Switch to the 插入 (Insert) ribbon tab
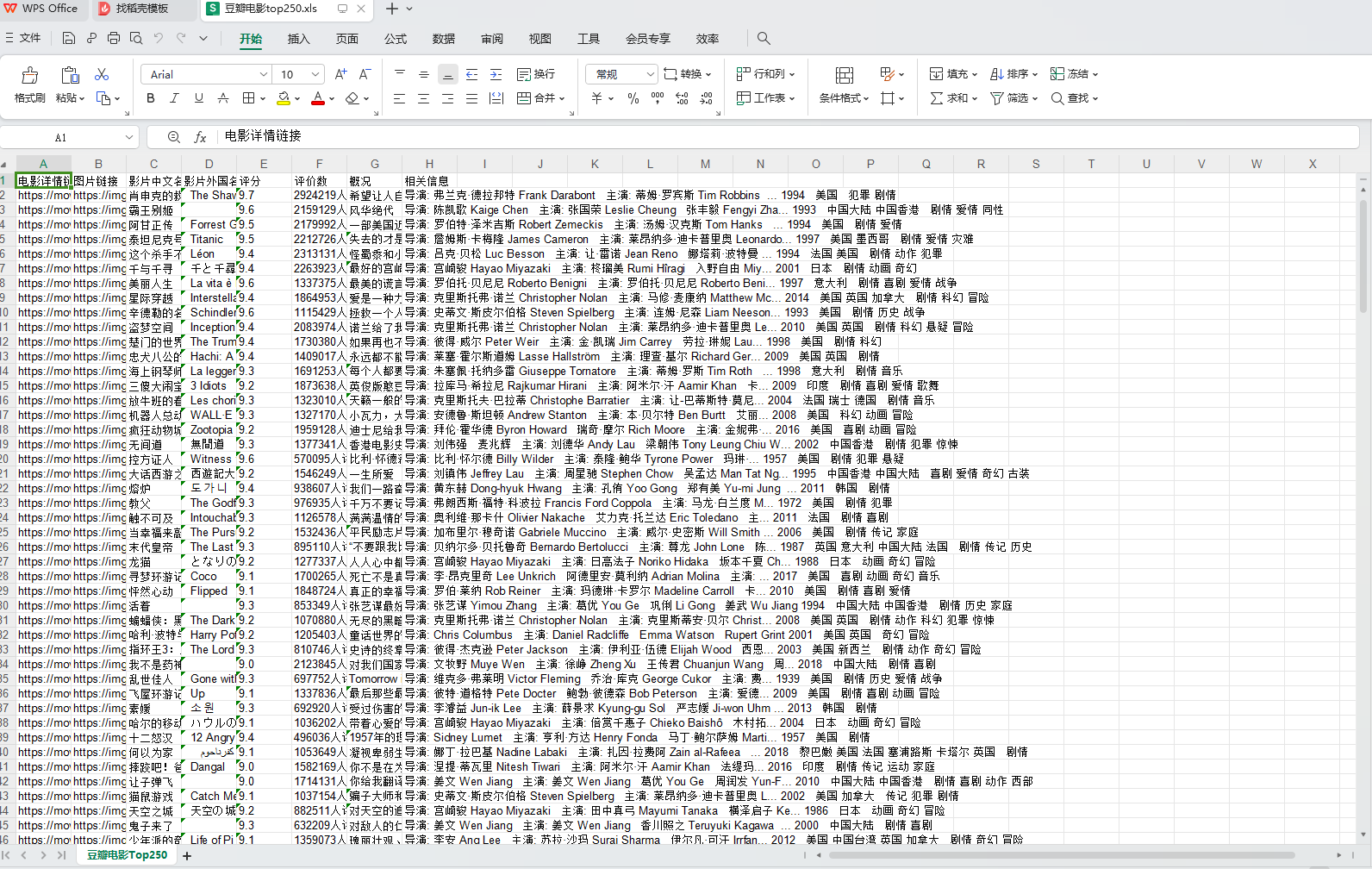The image size is (1372, 869). click(x=298, y=39)
